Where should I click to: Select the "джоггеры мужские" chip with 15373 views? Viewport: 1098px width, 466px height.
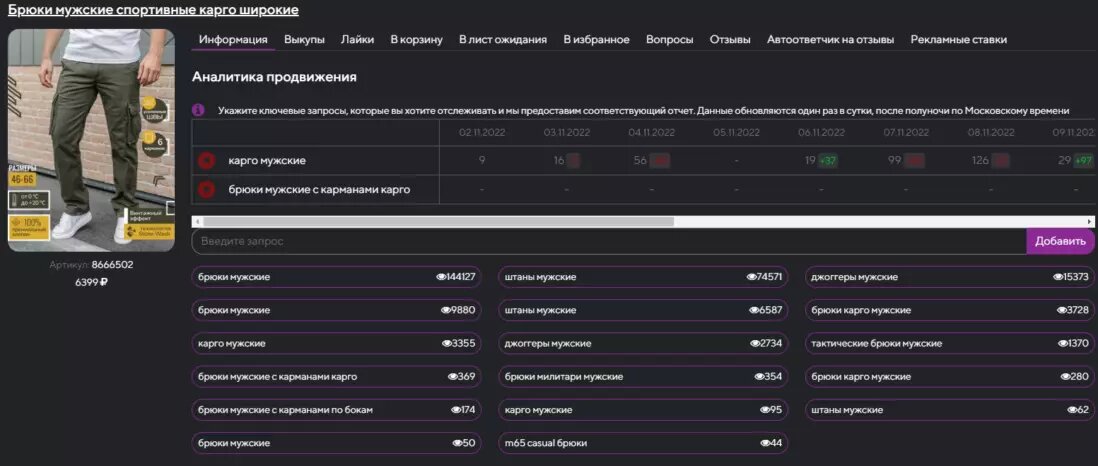coord(950,277)
